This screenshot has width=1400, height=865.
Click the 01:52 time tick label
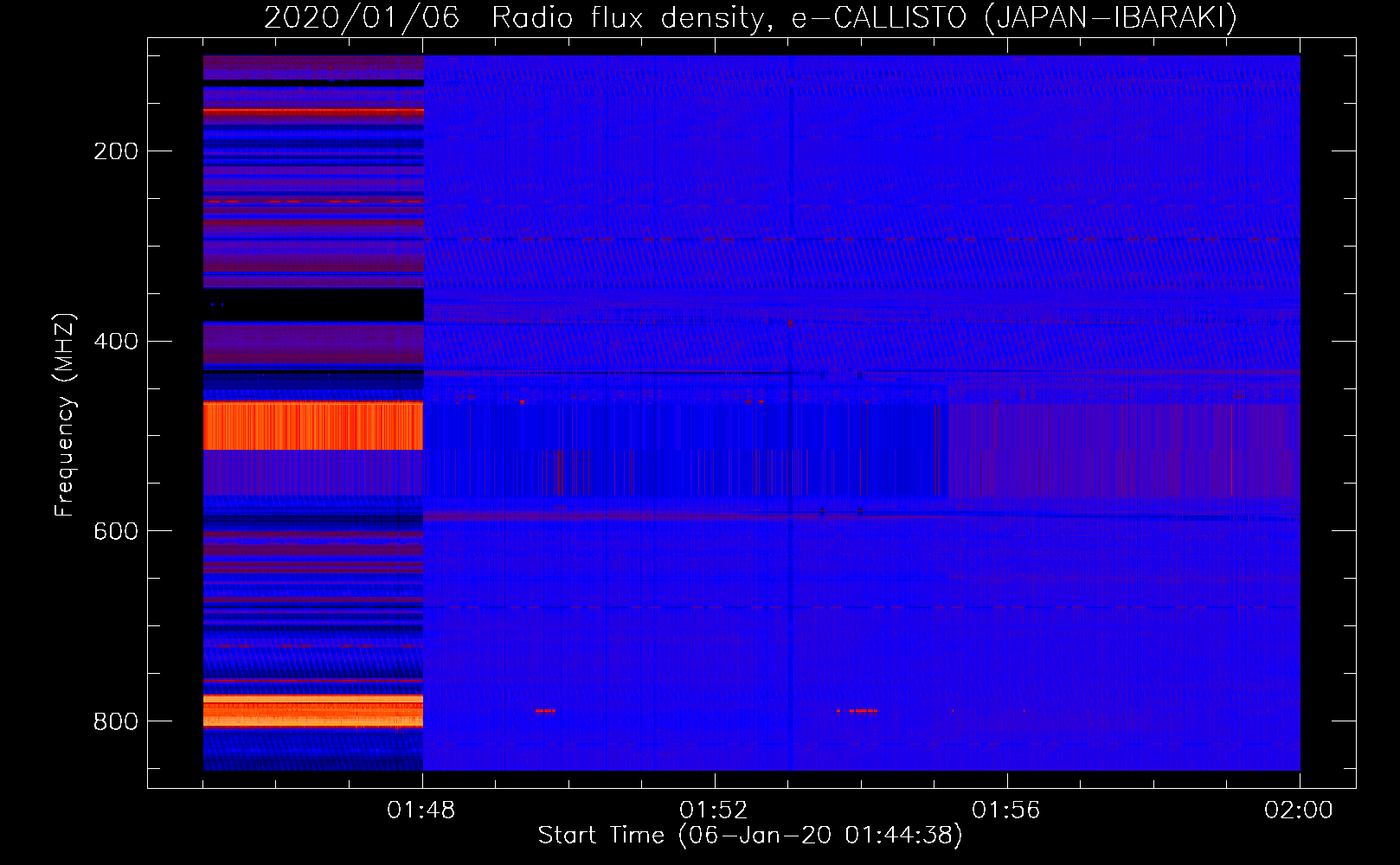click(x=714, y=811)
